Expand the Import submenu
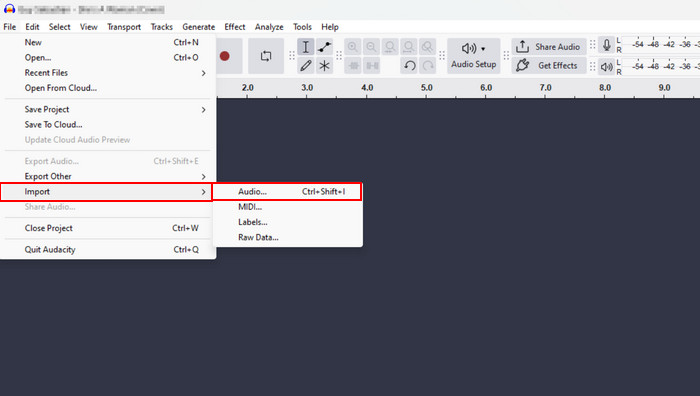 (x=106, y=192)
